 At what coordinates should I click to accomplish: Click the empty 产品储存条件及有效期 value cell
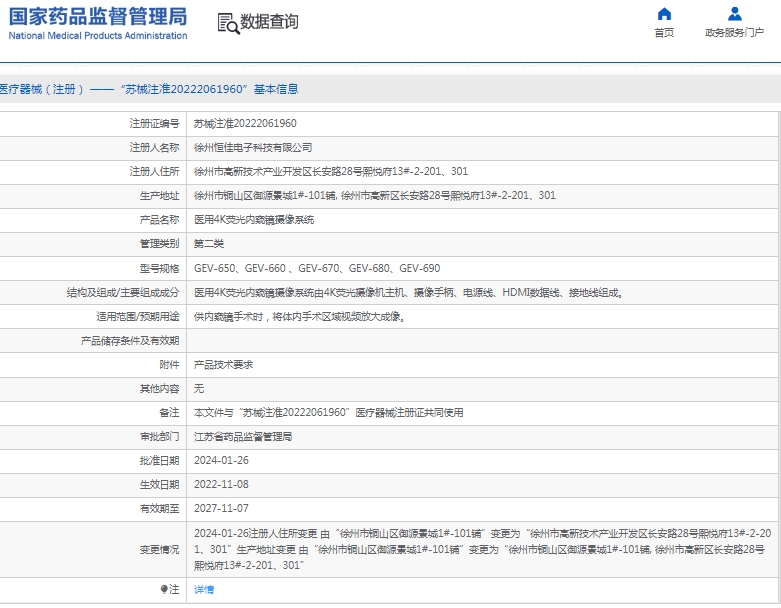pyautogui.click(x=484, y=341)
